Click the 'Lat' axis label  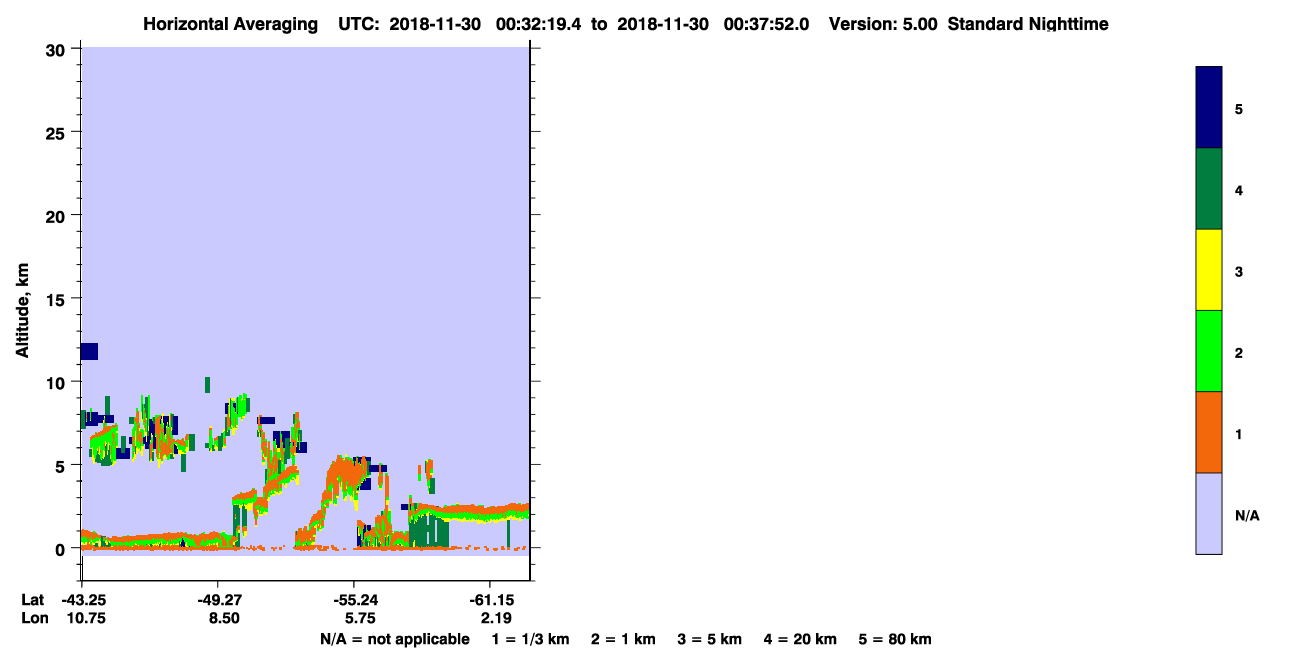tap(33, 600)
